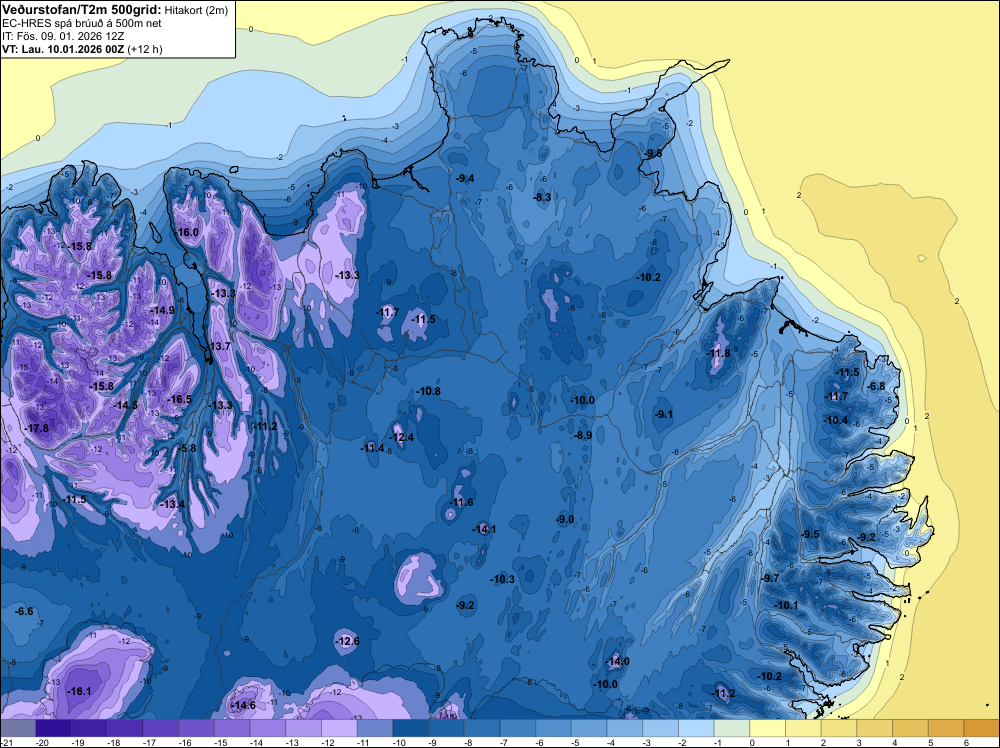Click the -9.1 temperature value
The image size is (1000, 748).
(664, 414)
